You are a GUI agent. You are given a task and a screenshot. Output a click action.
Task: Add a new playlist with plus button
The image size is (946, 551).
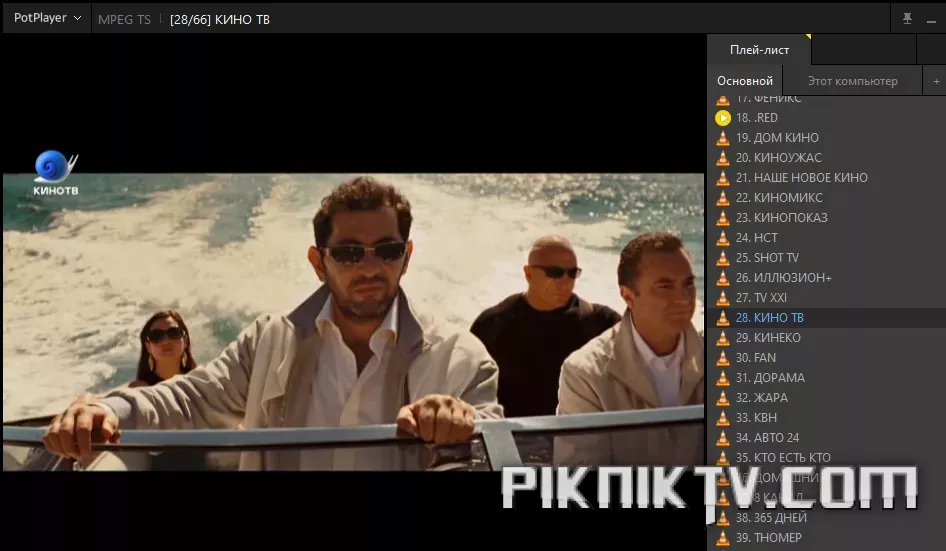click(x=936, y=81)
